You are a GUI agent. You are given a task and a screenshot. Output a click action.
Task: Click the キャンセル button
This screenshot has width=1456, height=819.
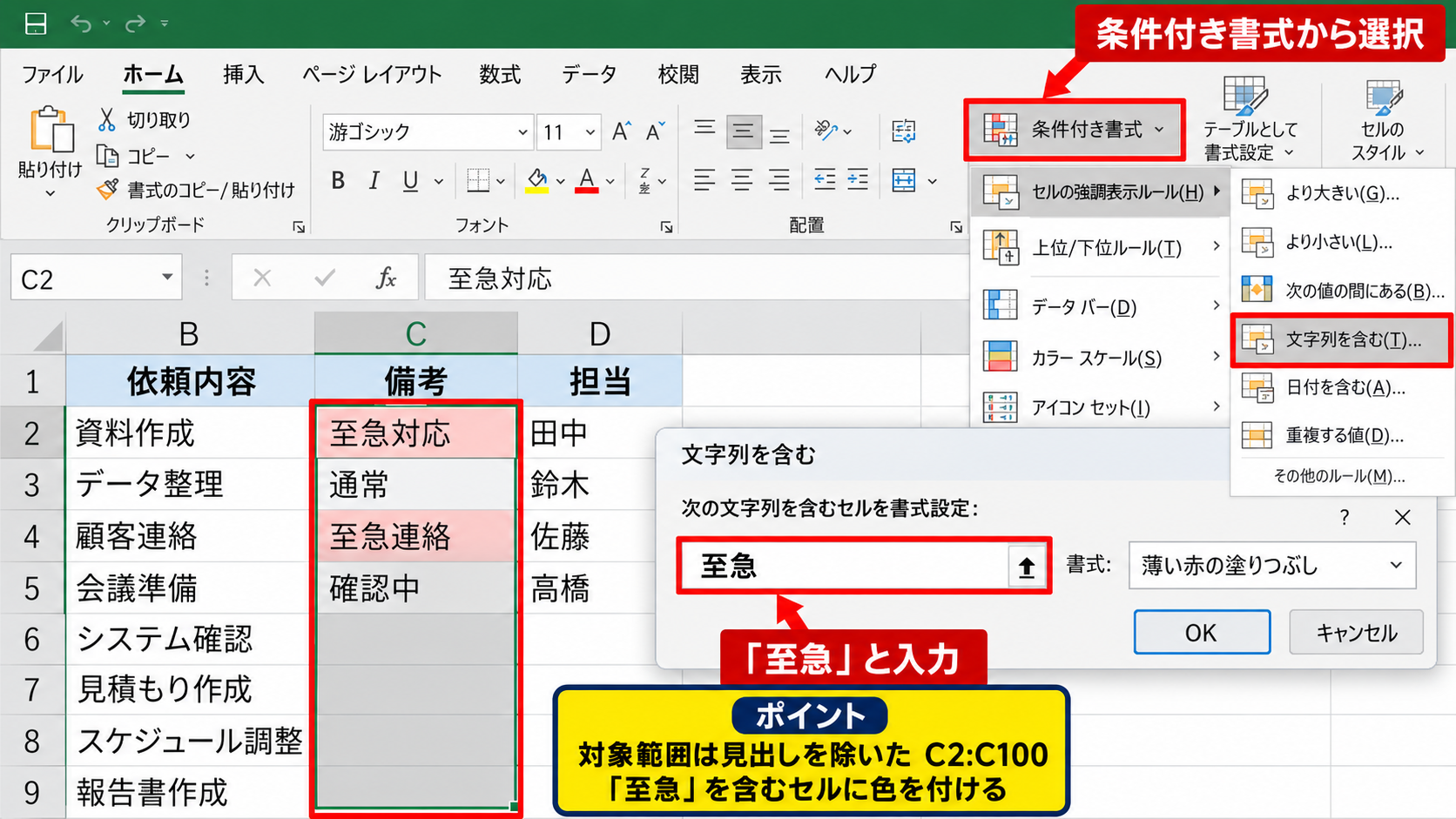tap(1356, 633)
